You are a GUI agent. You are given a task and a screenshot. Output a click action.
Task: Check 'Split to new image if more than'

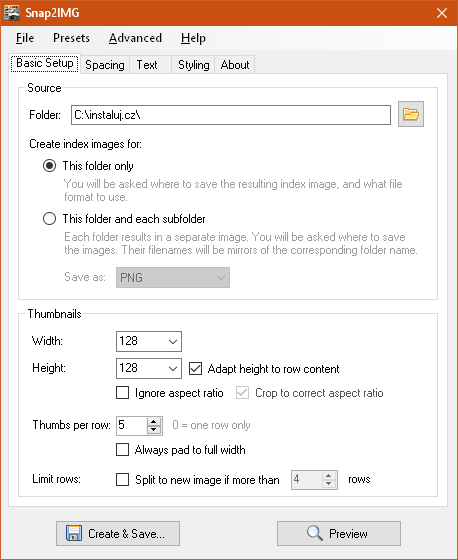tap(123, 479)
